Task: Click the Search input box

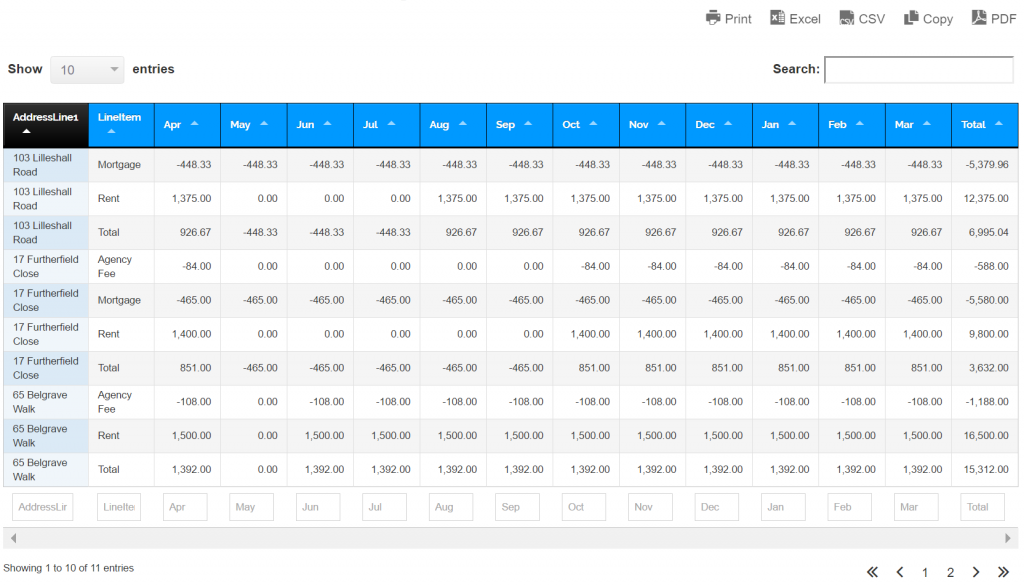Action: tap(918, 70)
